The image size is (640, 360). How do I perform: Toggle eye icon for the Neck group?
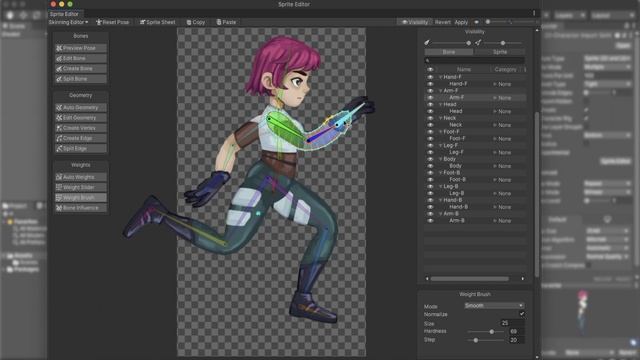click(x=430, y=118)
